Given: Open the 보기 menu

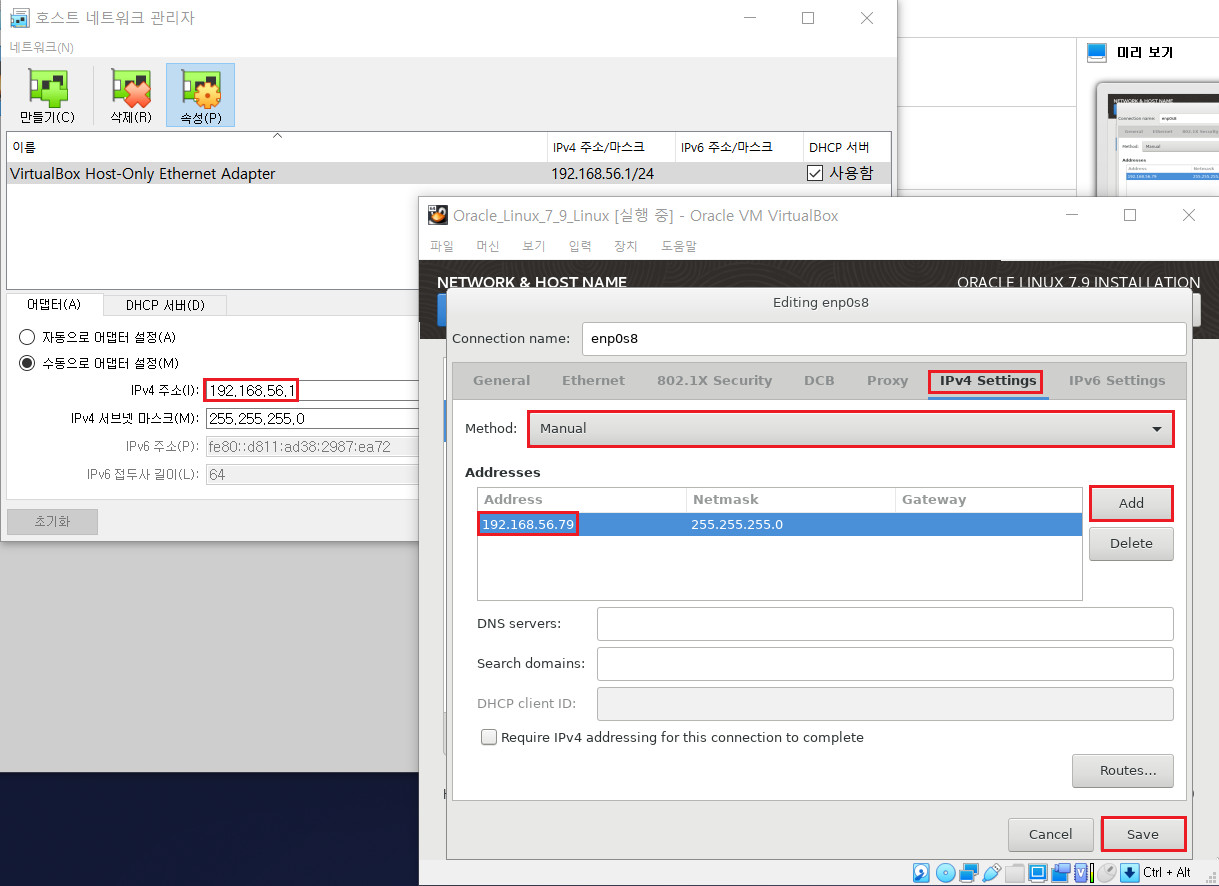Looking at the screenshot, I should coord(534,246).
